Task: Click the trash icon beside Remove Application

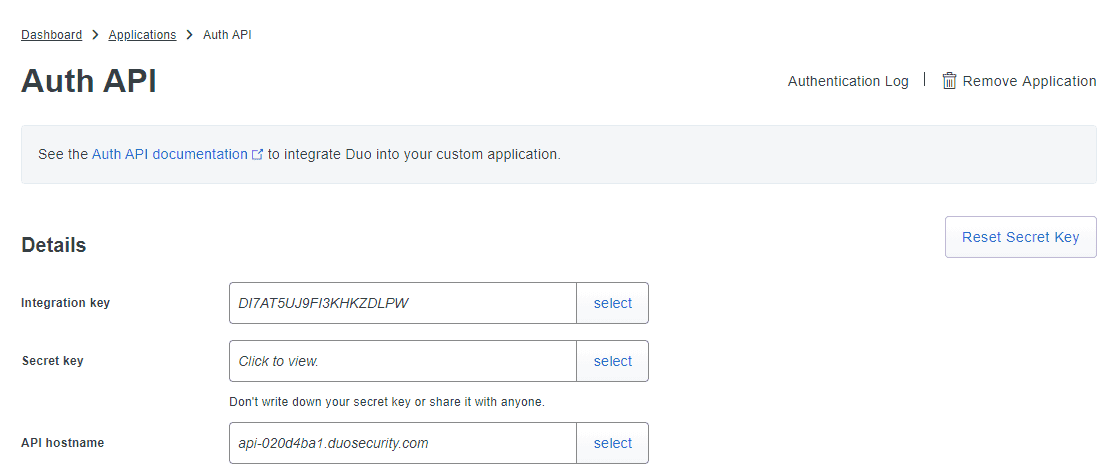Action: (949, 81)
